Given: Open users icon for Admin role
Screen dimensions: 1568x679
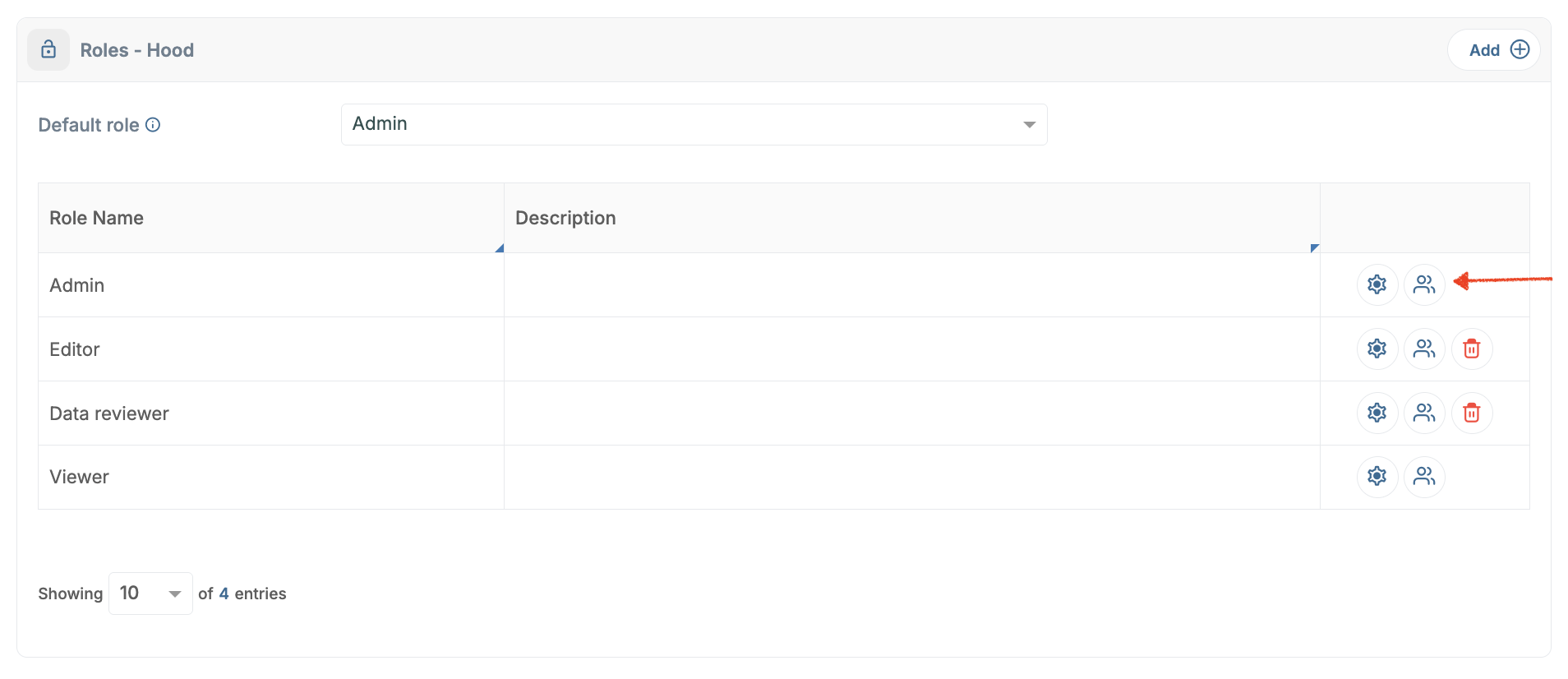Looking at the screenshot, I should pos(1424,284).
